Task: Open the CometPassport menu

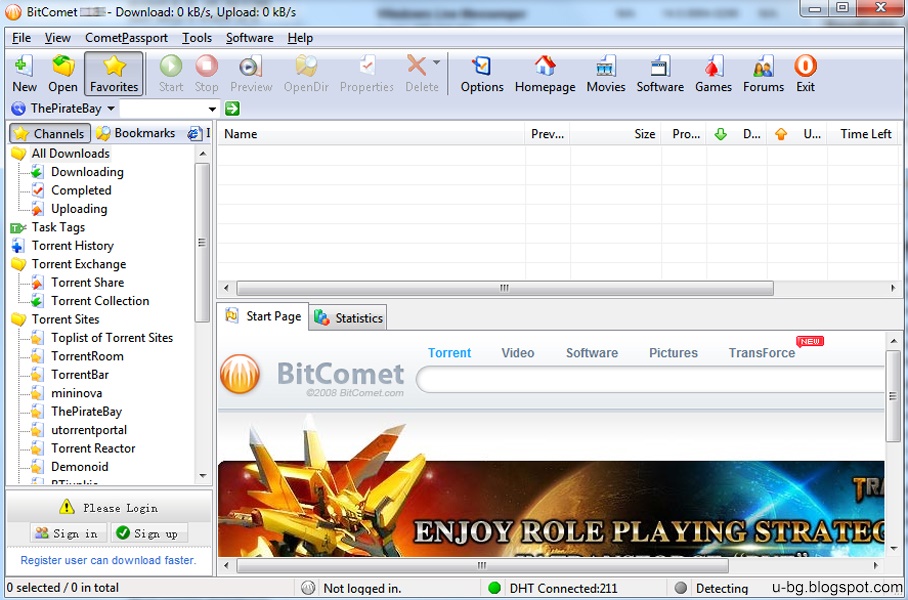Action: point(126,38)
